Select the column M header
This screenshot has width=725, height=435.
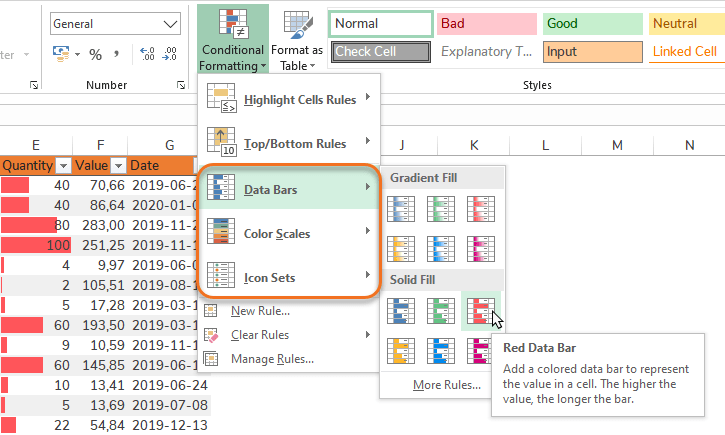(x=617, y=145)
